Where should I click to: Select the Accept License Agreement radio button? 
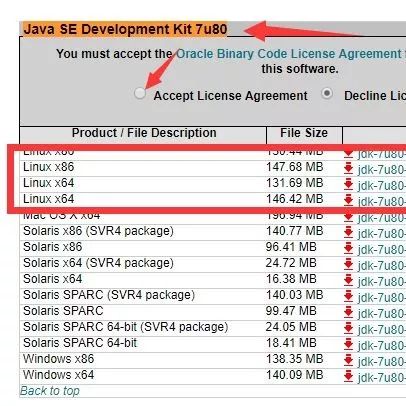(140, 93)
